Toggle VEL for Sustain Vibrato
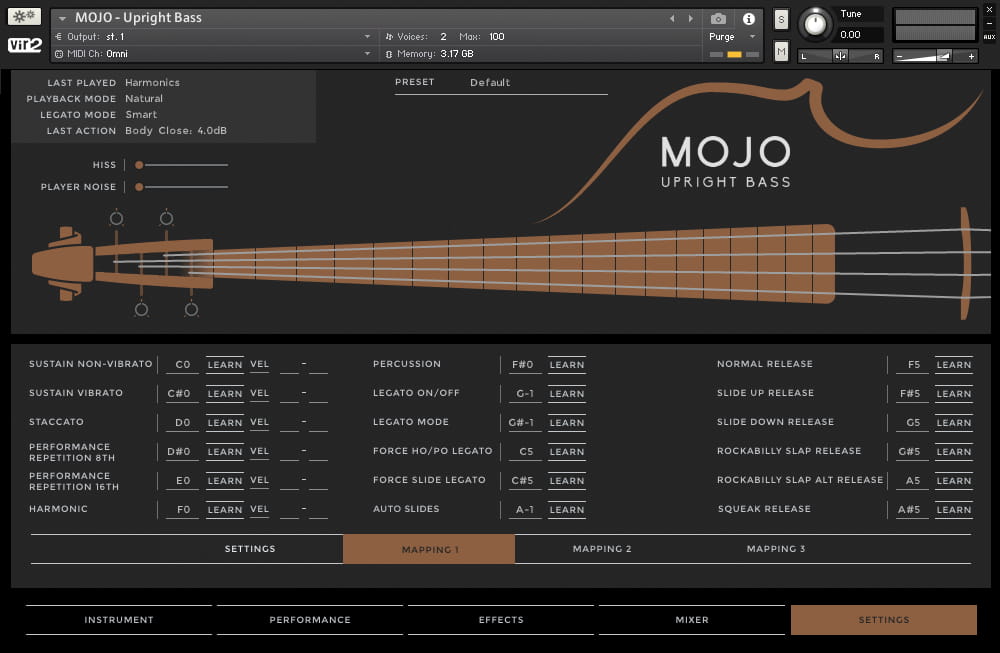The height and width of the screenshot is (653, 1000). [x=259, y=393]
